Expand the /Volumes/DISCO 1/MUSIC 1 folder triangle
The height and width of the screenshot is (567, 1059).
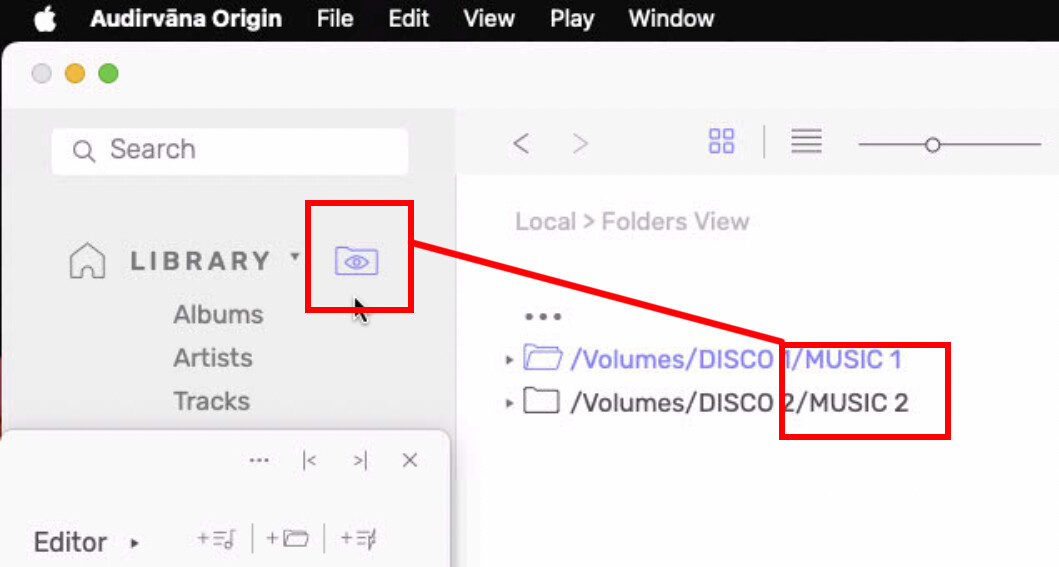click(509, 360)
